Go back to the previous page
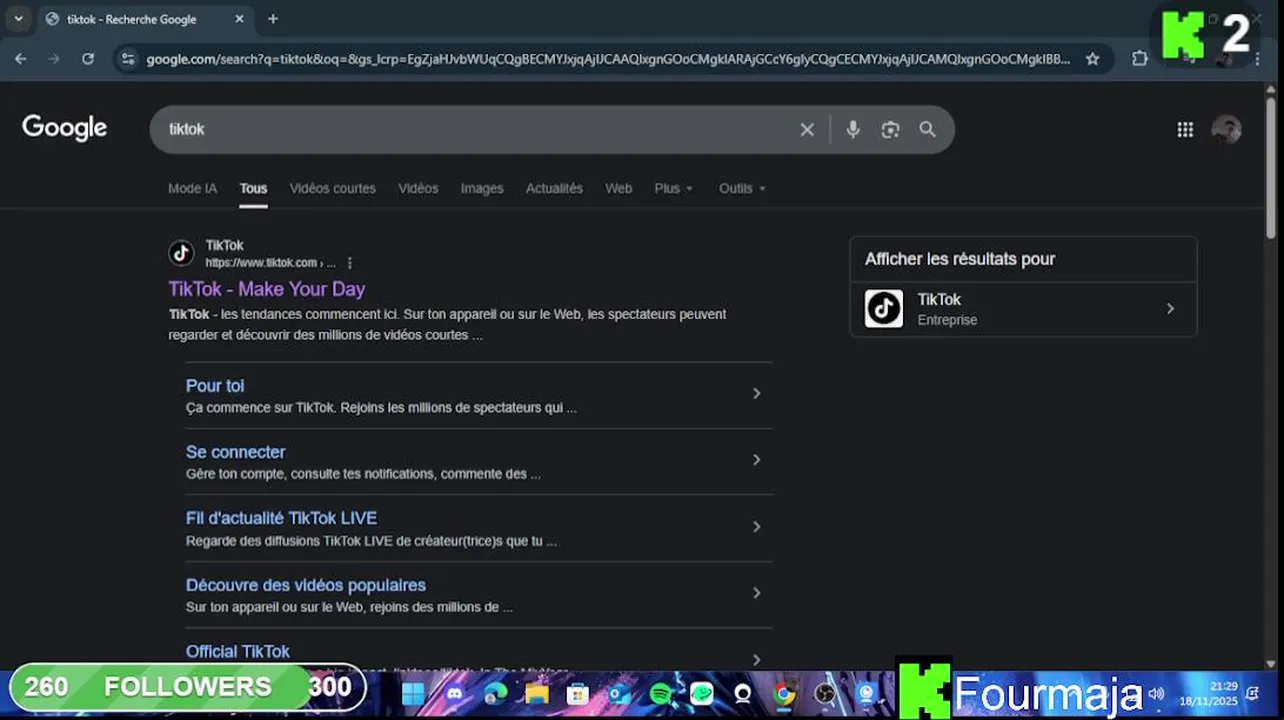 pyautogui.click(x=21, y=59)
